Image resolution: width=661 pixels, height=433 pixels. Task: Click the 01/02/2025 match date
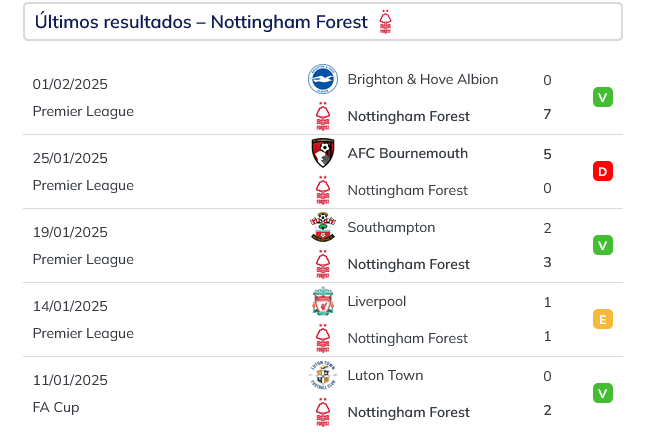[70, 84]
